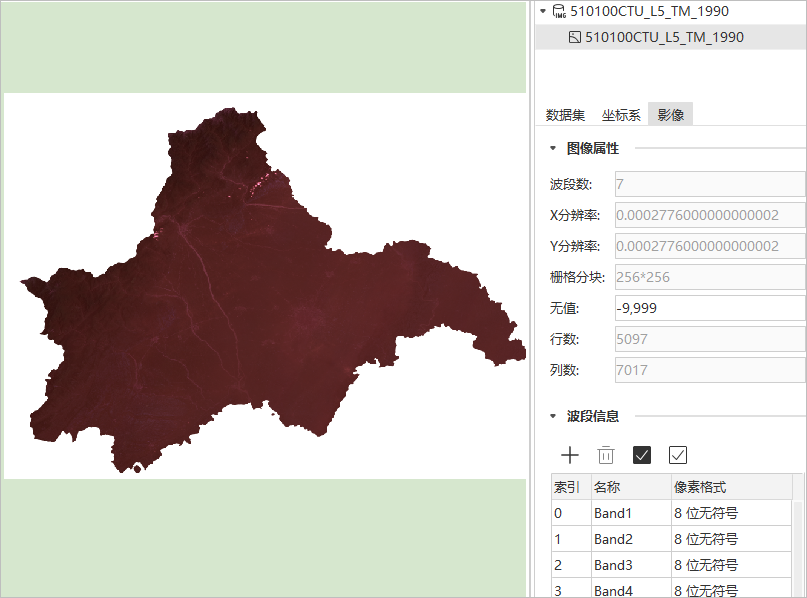Select the Band3 row in table
Screen dimensions: 807x598
pos(630,566)
